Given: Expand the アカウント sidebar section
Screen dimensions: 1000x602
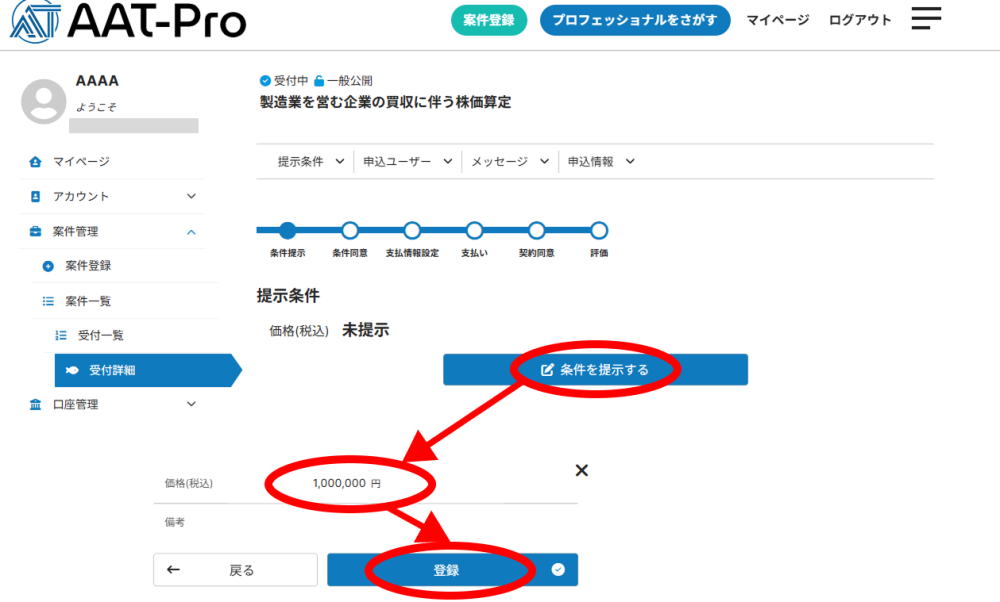Looking at the screenshot, I should pos(191,197).
